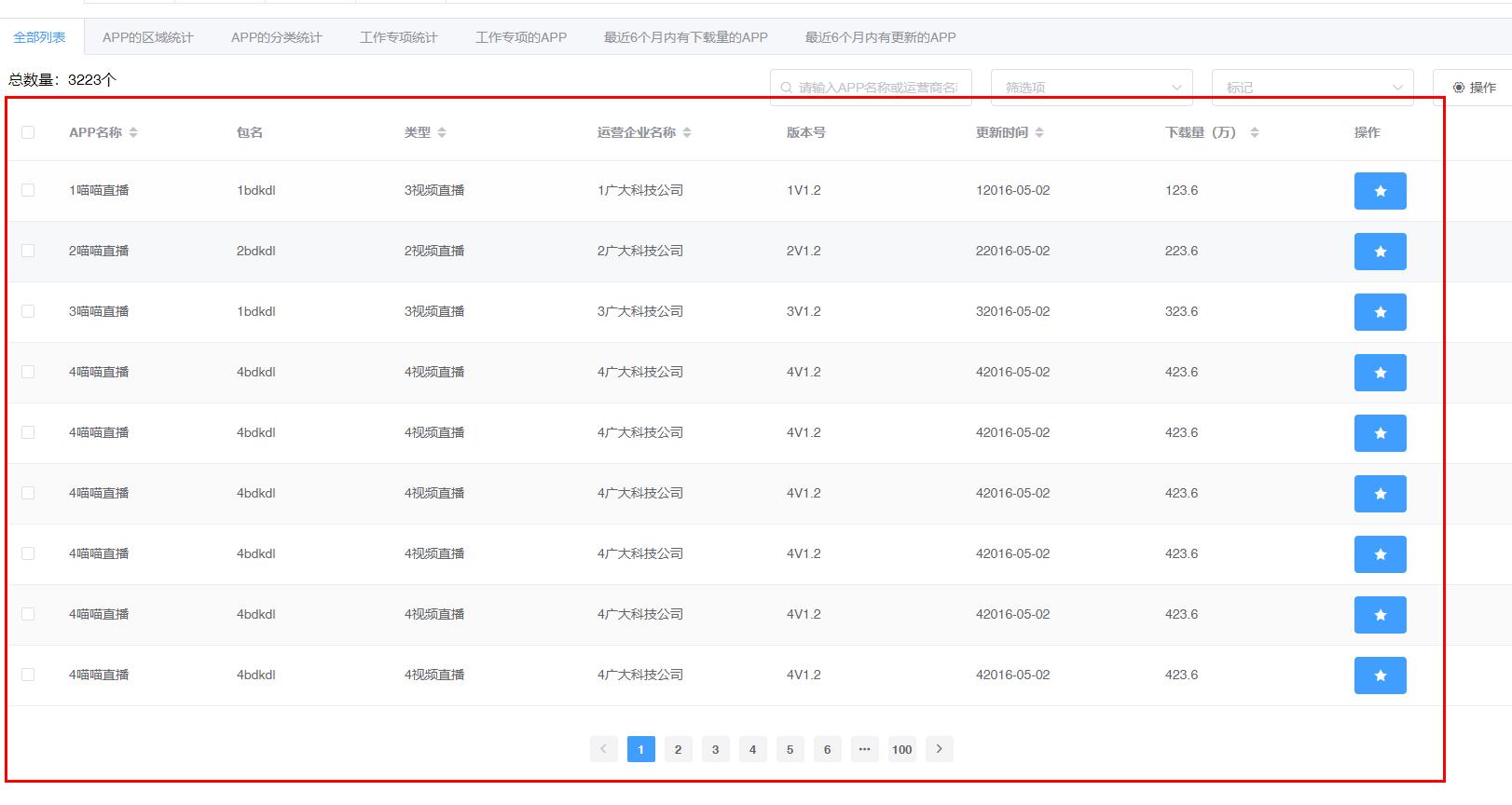Go to page 1 in pagination

click(x=640, y=749)
